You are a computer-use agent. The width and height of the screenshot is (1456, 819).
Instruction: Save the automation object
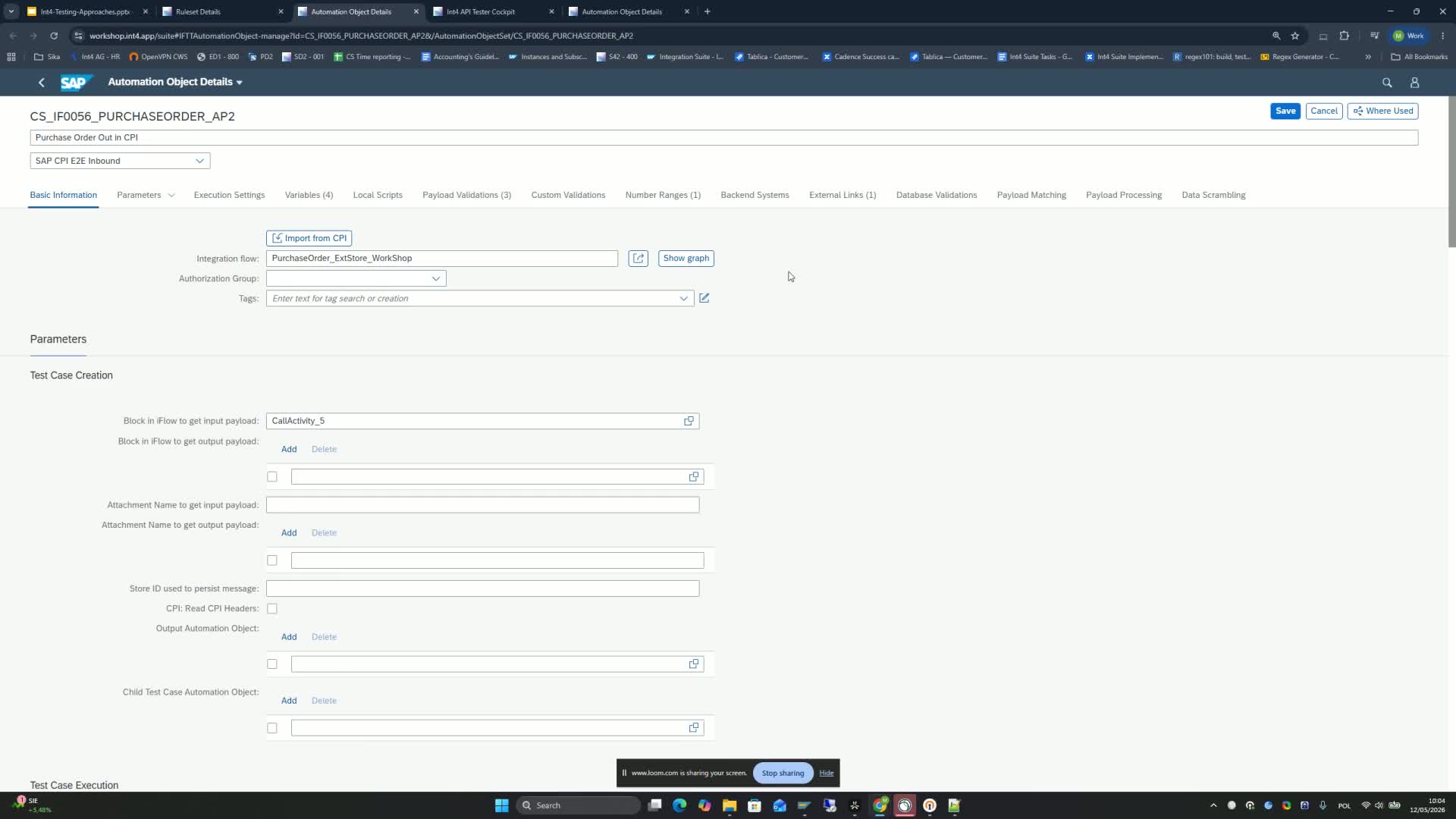click(1285, 111)
